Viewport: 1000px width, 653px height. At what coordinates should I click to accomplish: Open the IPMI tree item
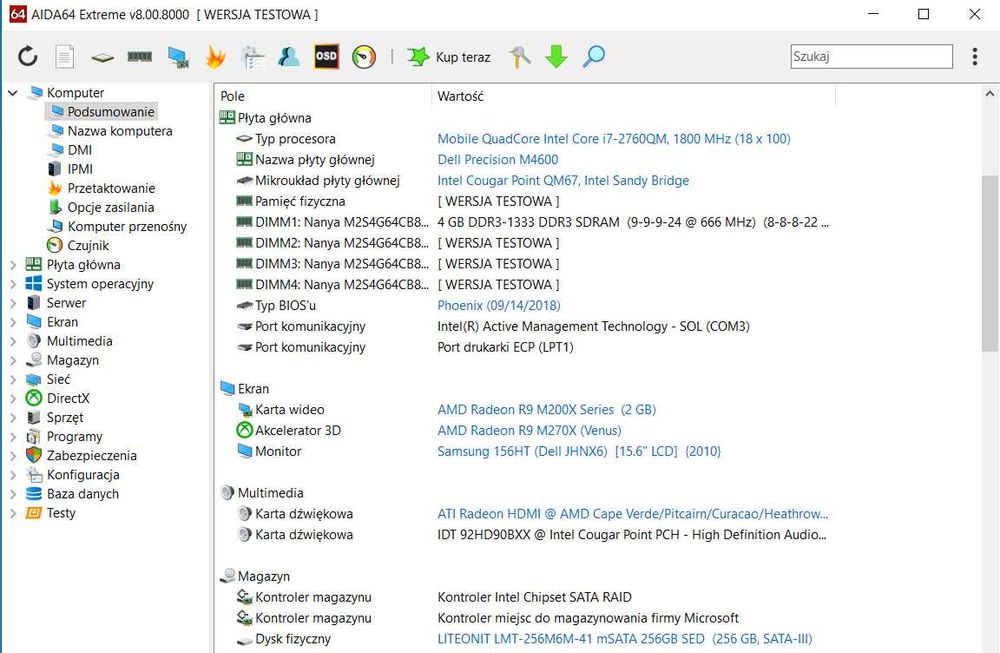(x=80, y=169)
